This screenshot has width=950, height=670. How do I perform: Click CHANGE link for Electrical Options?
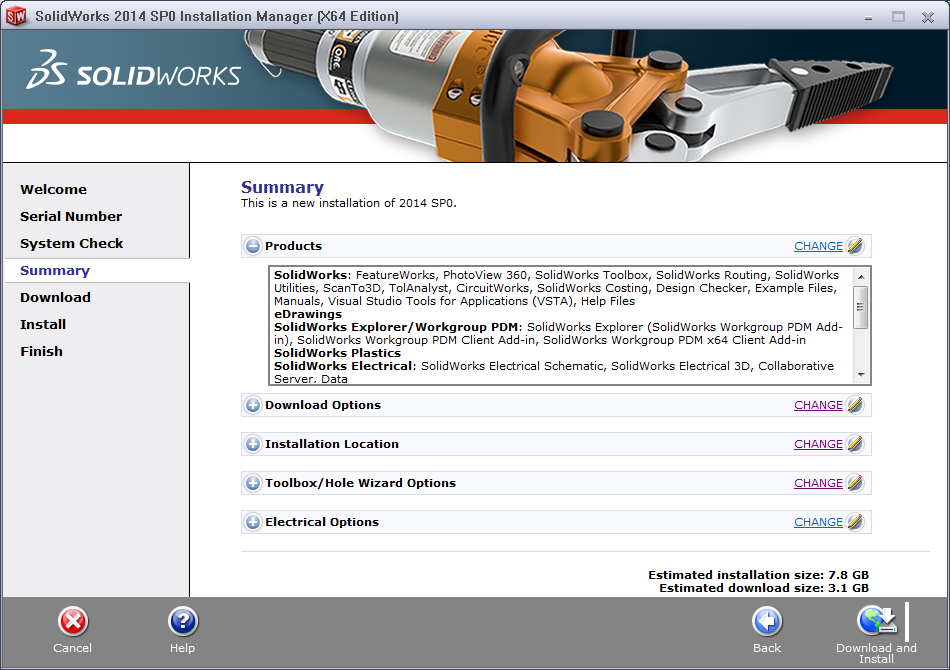click(x=818, y=522)
